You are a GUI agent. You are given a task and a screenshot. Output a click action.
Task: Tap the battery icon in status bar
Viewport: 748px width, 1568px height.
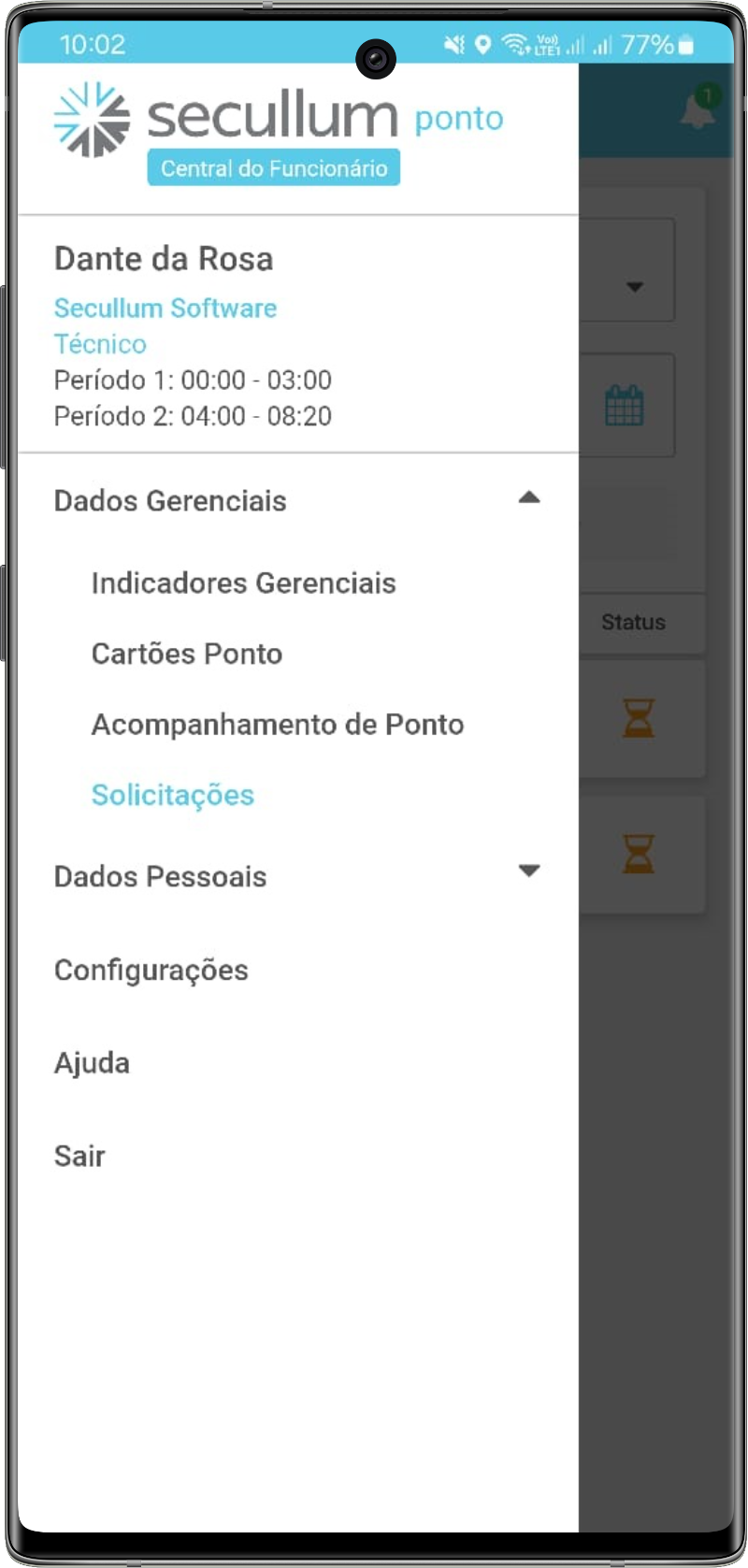686,45
